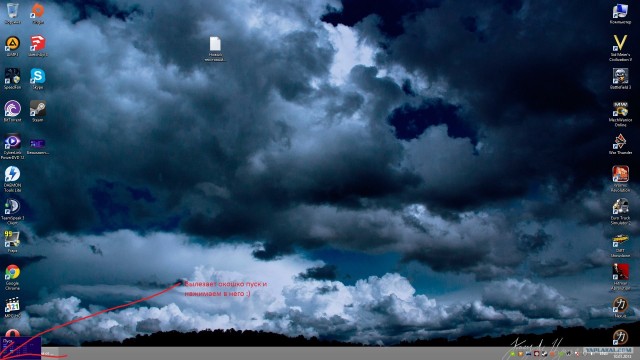Launch the TeamSpeak 3 Client shortcut

[12, 211]
